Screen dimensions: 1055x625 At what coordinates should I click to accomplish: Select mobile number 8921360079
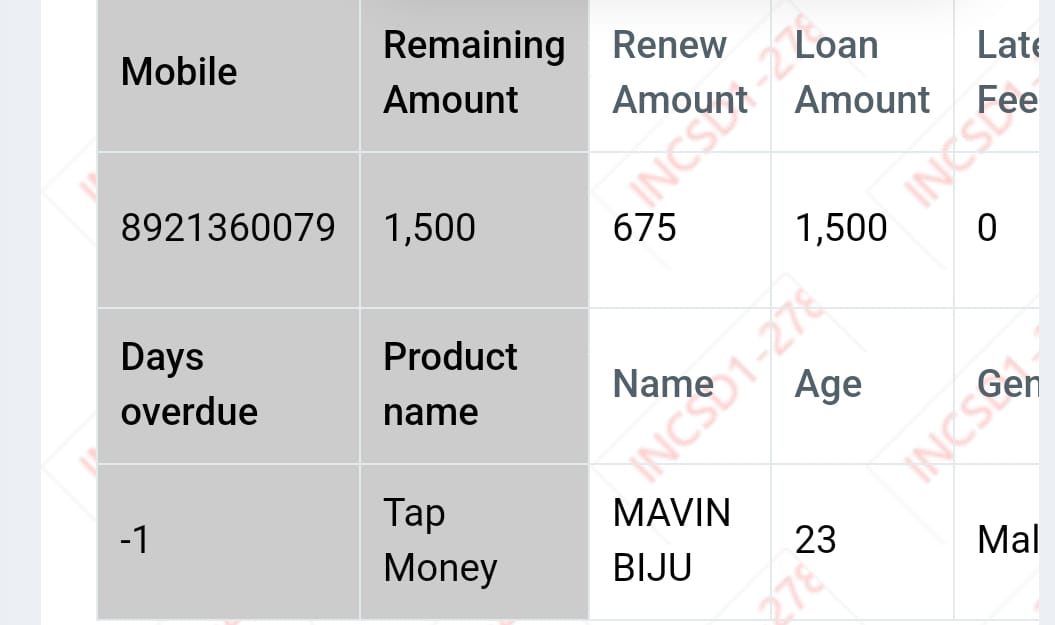(x=228, y=228)
